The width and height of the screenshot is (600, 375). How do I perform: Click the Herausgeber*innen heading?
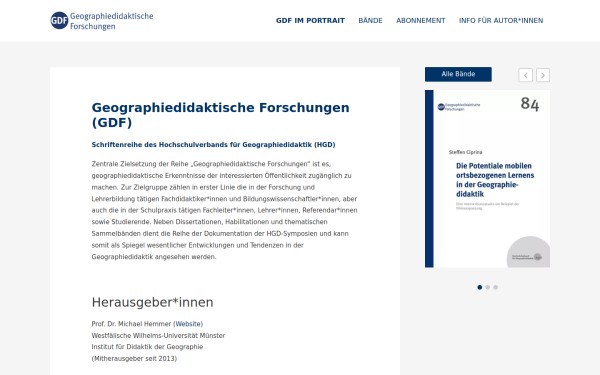point(152,302)
